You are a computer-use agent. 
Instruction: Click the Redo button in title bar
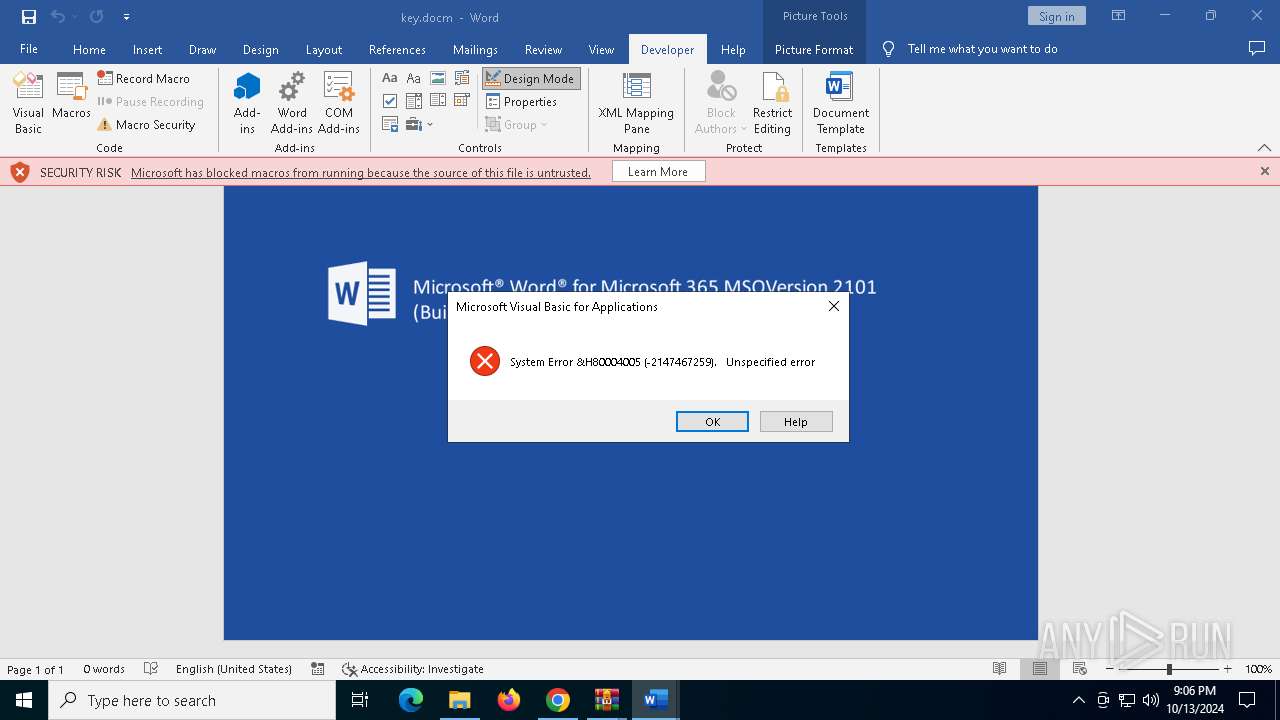[96, 16]
